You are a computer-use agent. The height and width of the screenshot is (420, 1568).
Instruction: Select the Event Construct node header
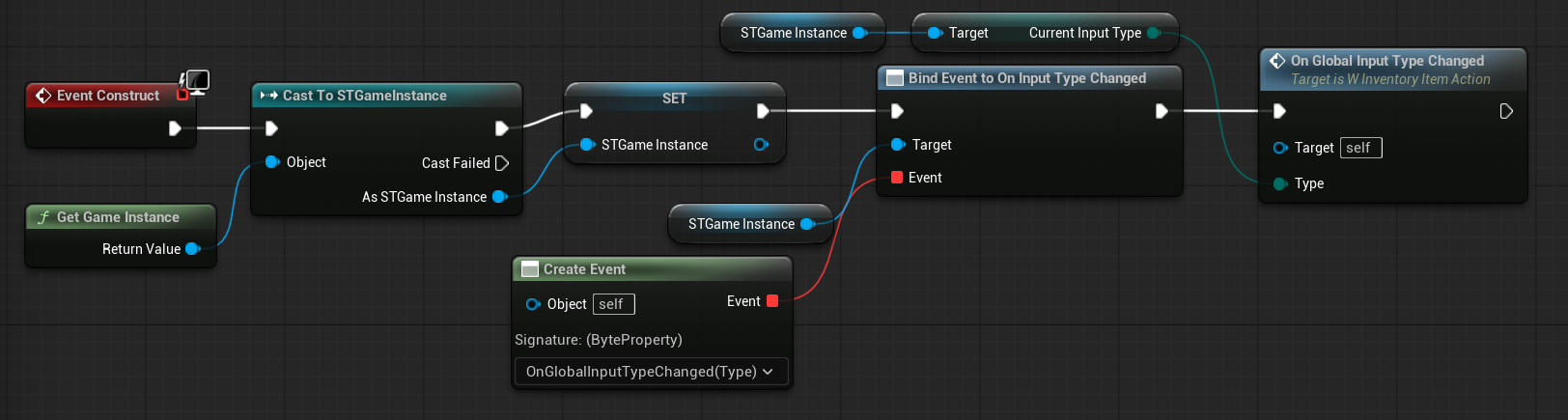(x=107, y=96)
